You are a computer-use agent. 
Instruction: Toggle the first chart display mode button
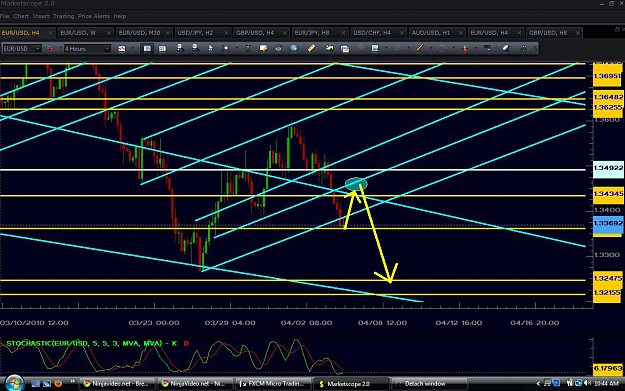pos(147,49)
